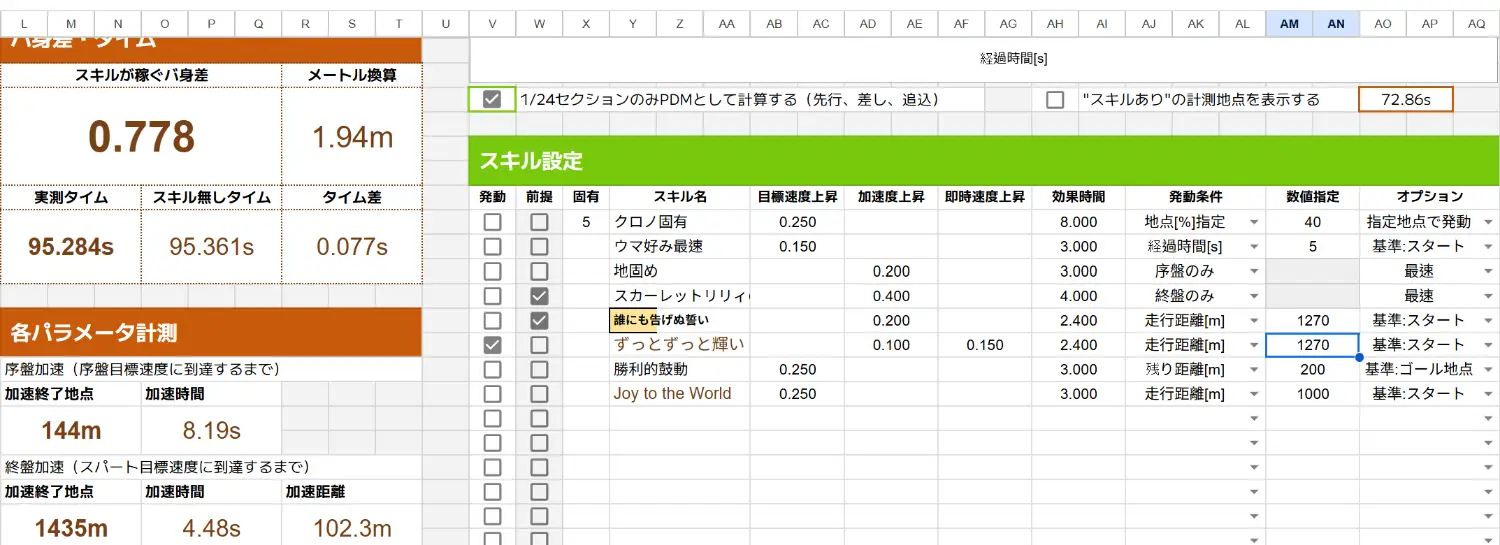This screenshot has height=545, width=1500.
Task: Expand the 経過時間[s] dropdown for ウマ好み最速
Action: 1254,247
